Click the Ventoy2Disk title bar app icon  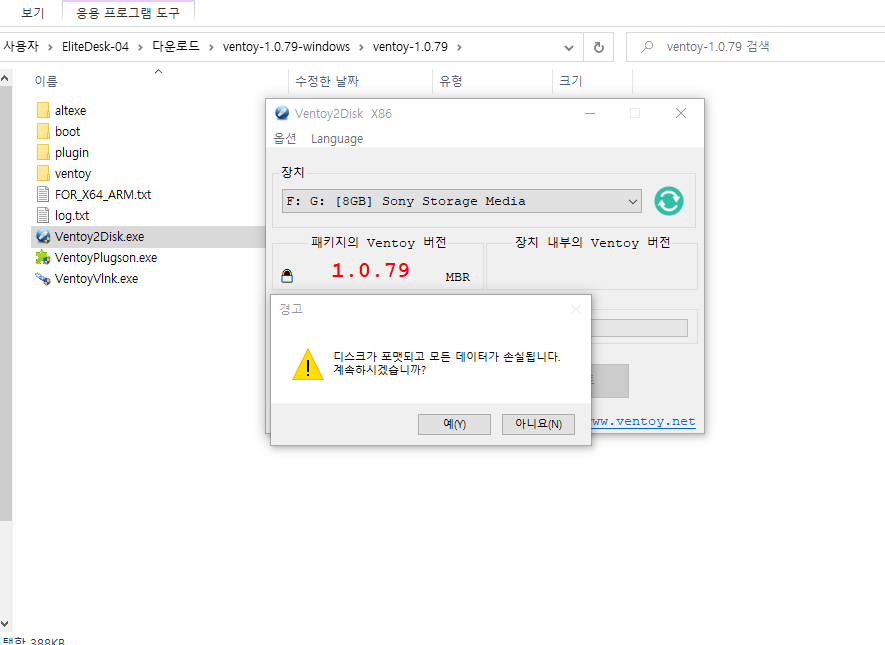[282, 113]
